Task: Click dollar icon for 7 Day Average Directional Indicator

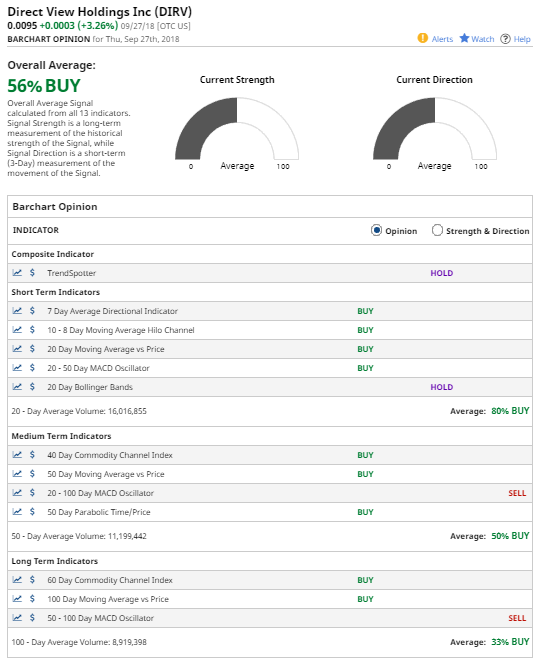Action: point(32,311)
